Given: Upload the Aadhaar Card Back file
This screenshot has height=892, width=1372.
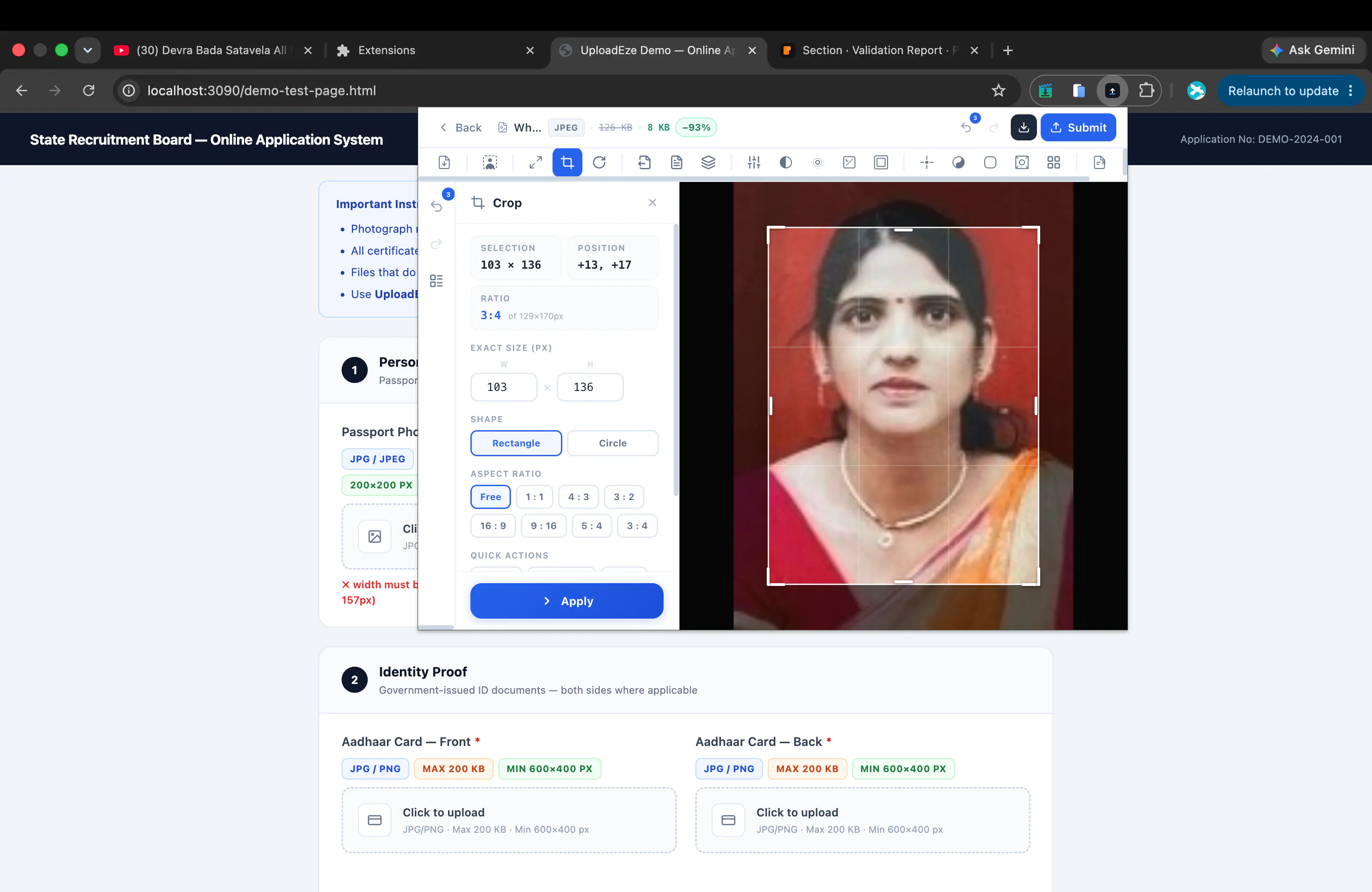Looking at the screenshot, I should coord(862,820).
